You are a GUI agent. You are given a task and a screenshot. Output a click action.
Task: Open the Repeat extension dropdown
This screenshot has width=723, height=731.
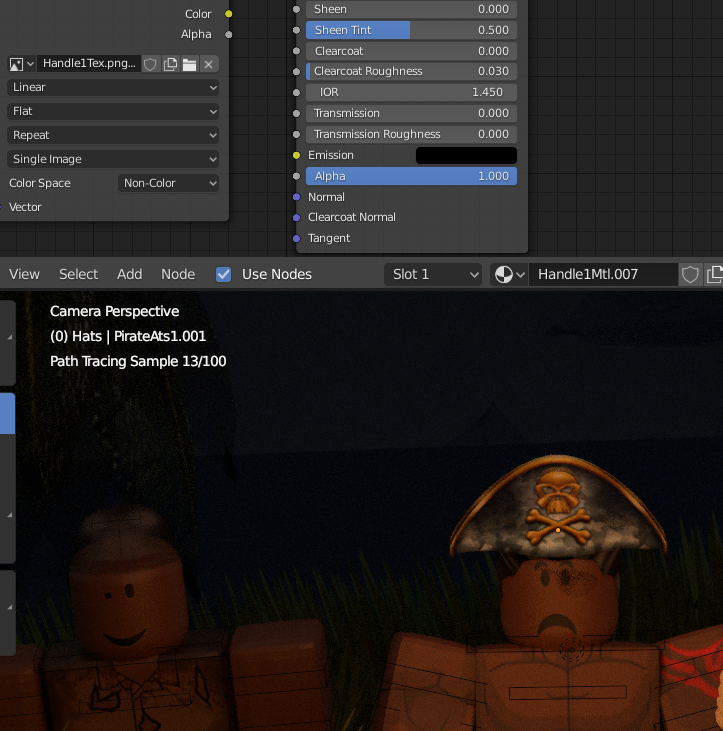[x=113, y=135]
